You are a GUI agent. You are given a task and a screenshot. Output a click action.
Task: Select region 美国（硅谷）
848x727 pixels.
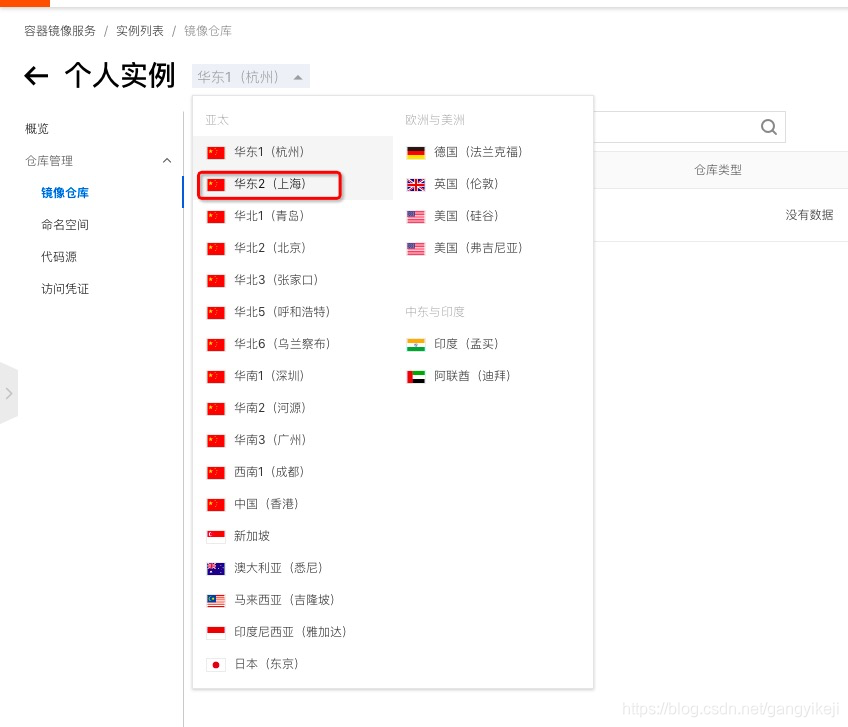493,216
